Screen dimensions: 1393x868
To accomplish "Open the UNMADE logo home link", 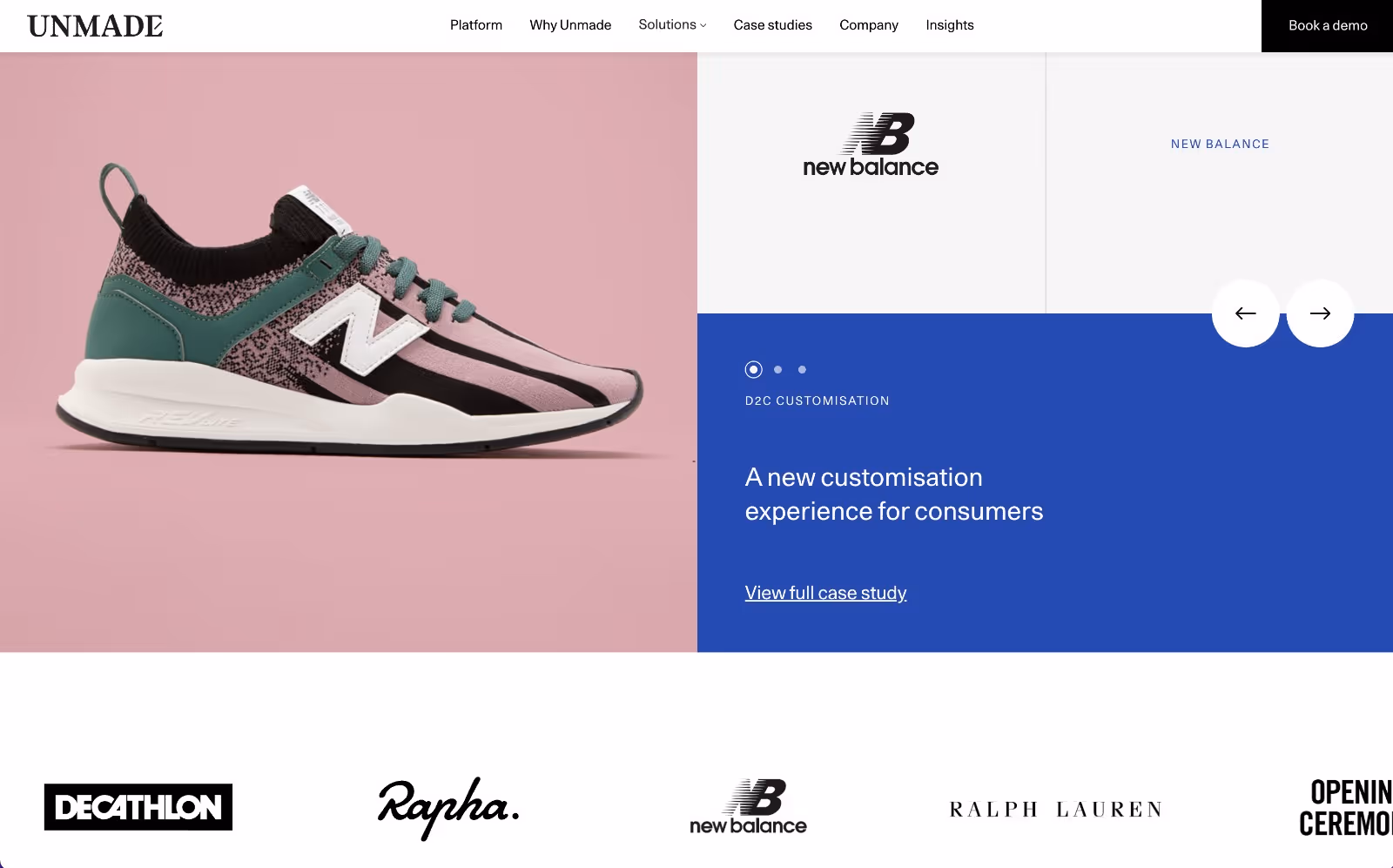I will (x=95, y=26).
